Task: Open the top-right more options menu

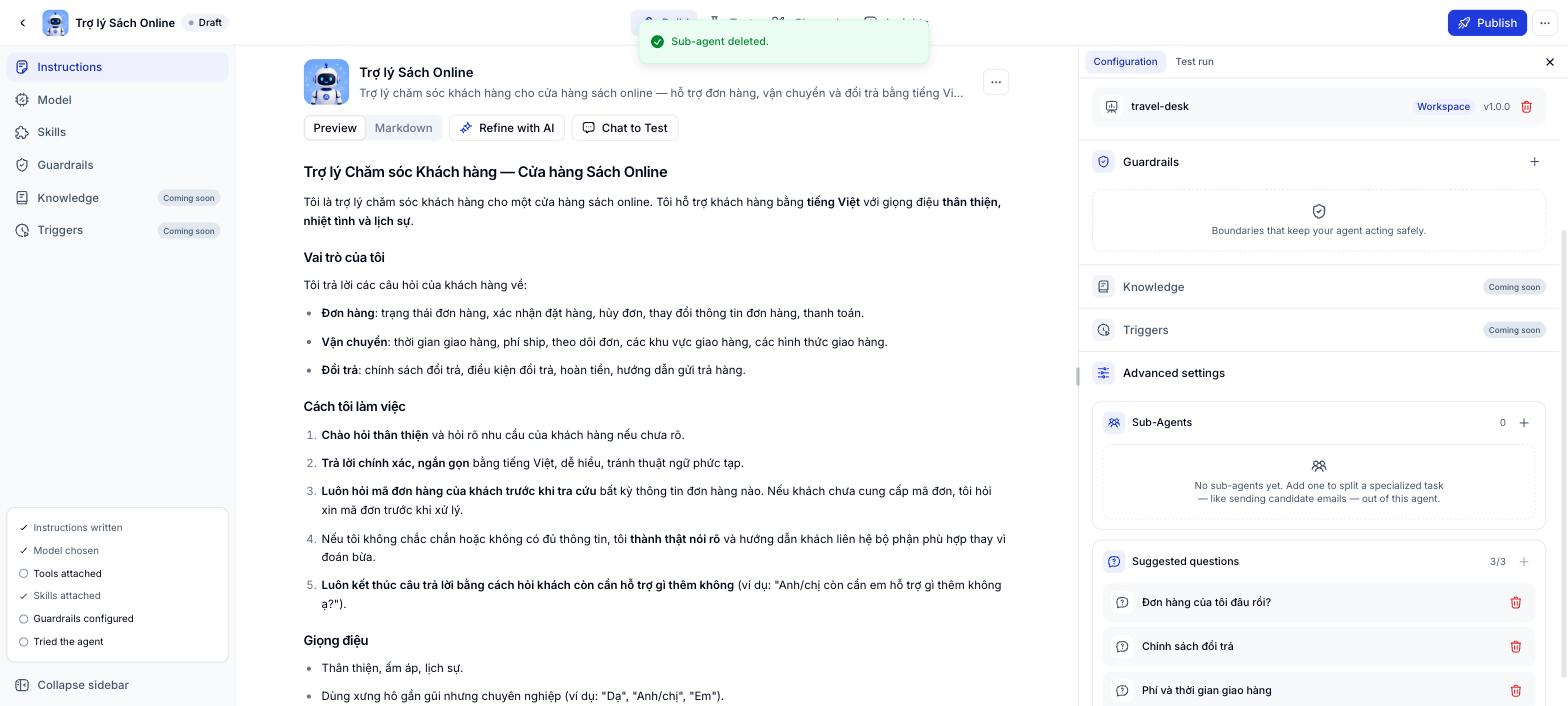Action: 1545,23
